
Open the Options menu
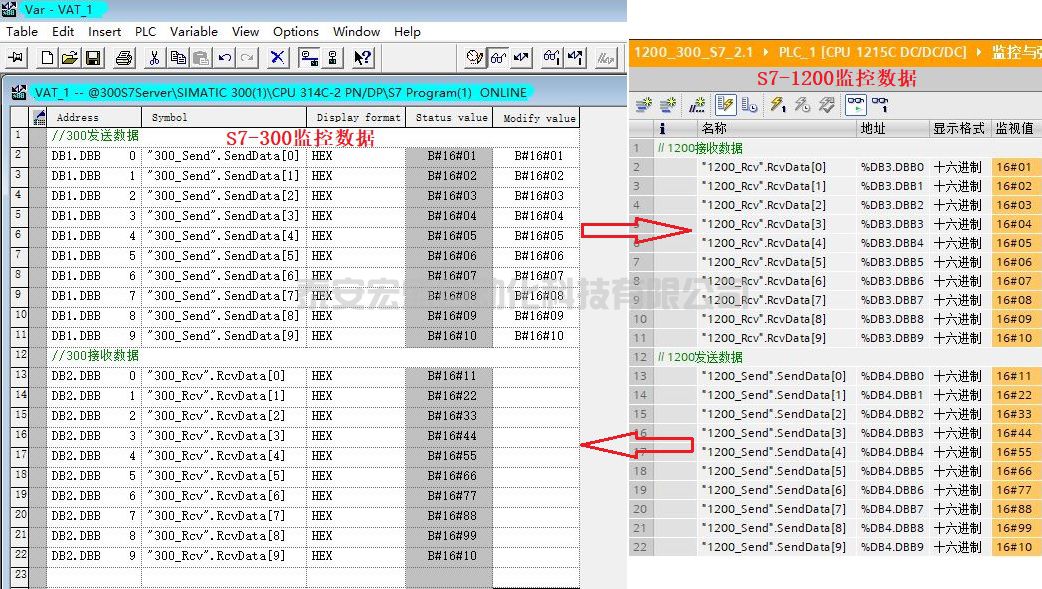click(x=295, y=31)
